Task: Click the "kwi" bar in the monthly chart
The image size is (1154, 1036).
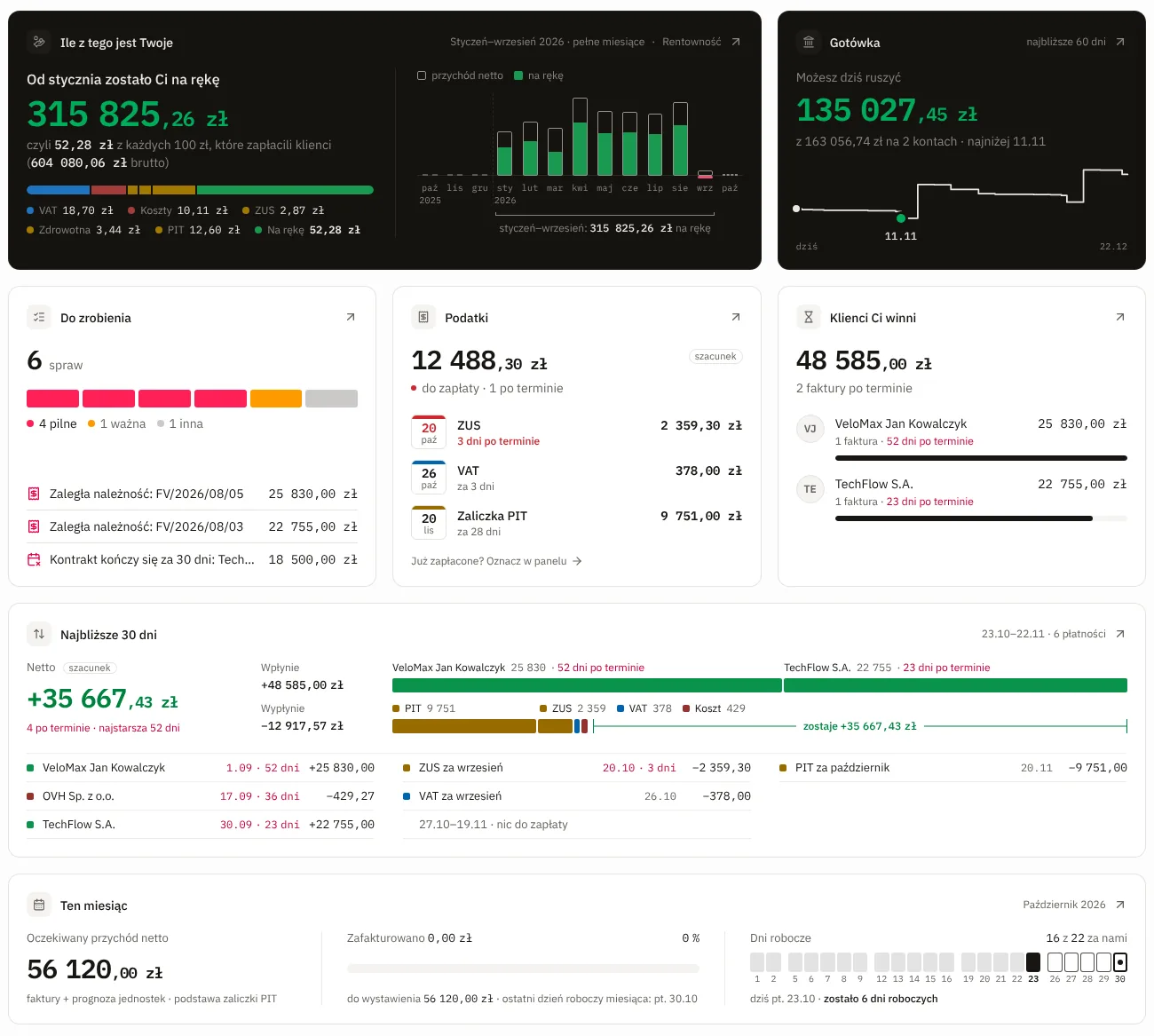Action: pos(580,137)
